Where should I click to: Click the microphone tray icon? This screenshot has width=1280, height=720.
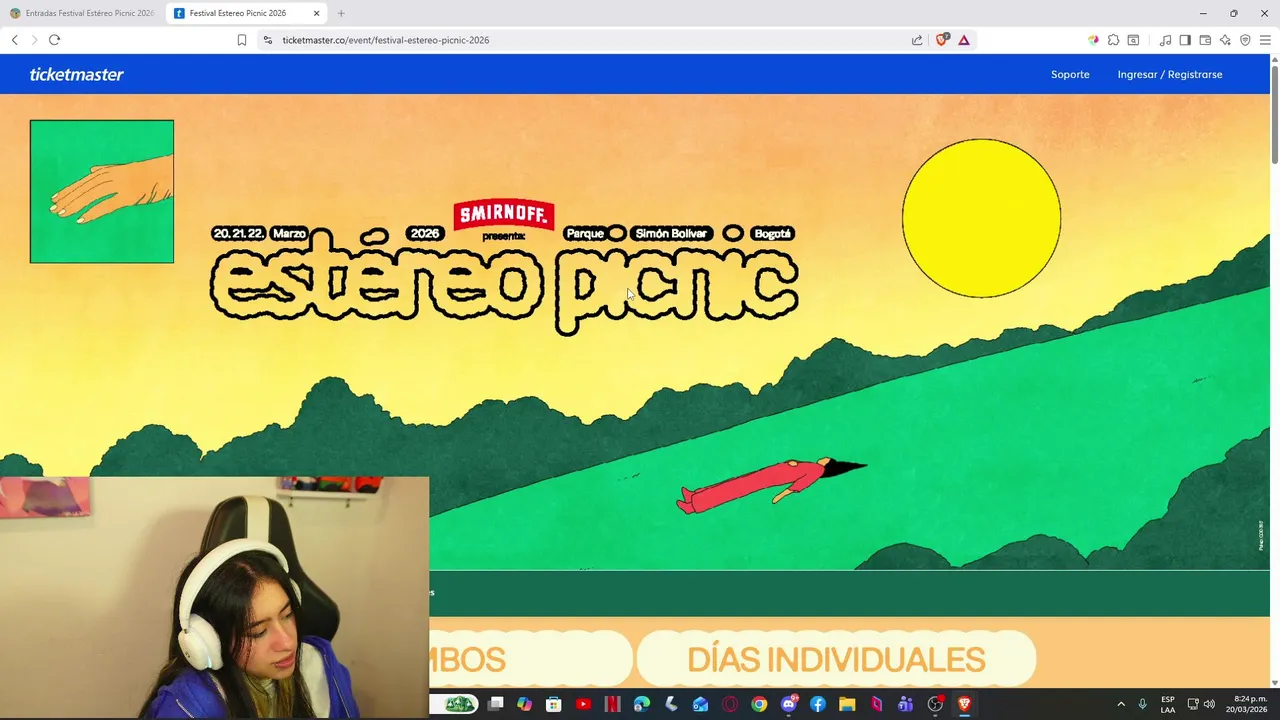pos(1142,704)
